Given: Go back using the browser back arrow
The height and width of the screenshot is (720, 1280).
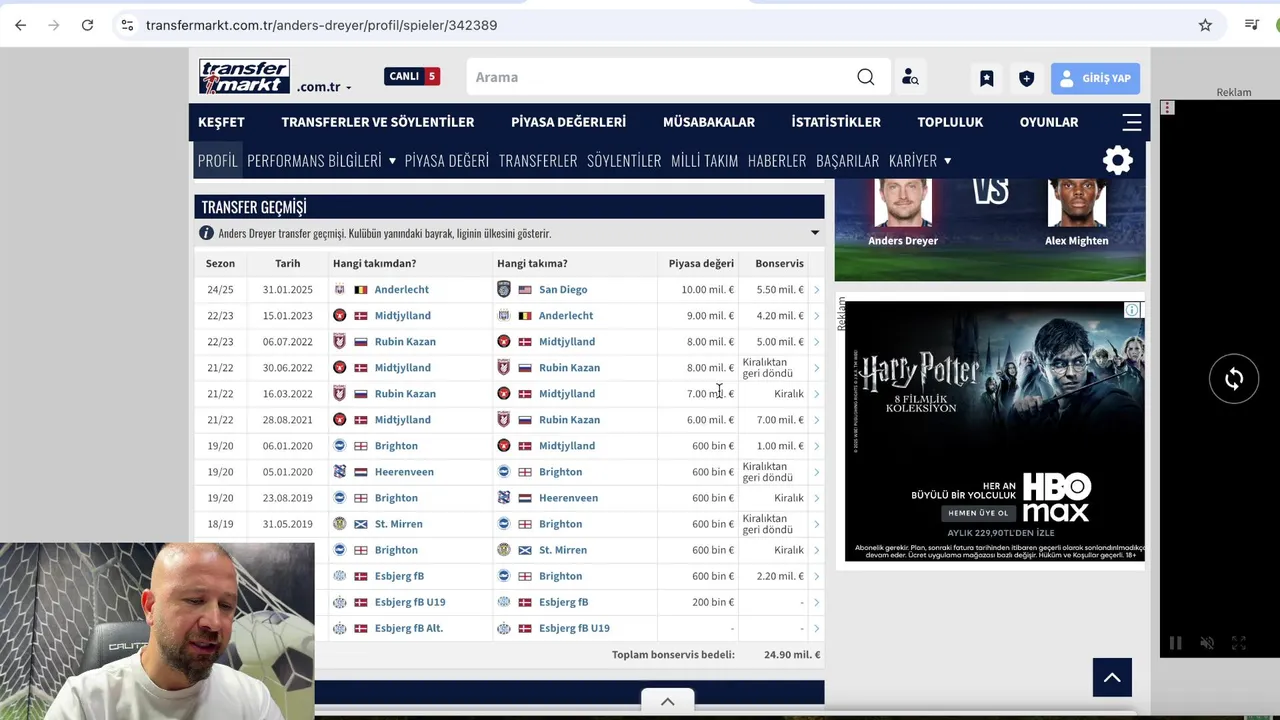Looking at the screenshot, I should [x=20, y=25].
